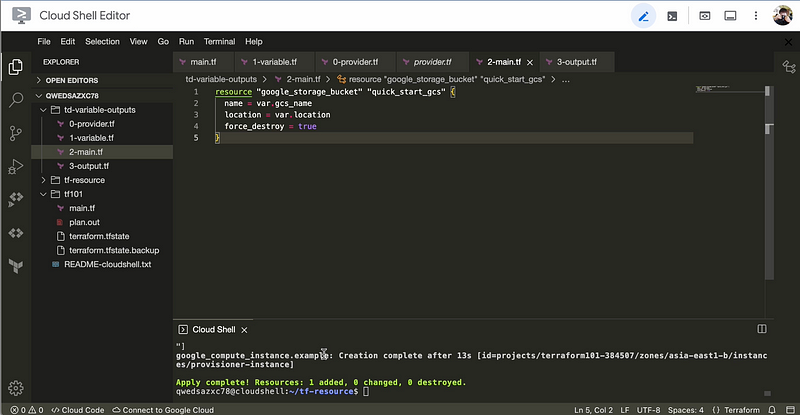The height and width of the screenshot is (415, 800).
Task: Open main.tf under tf101 folder
Action: (102, 208)
